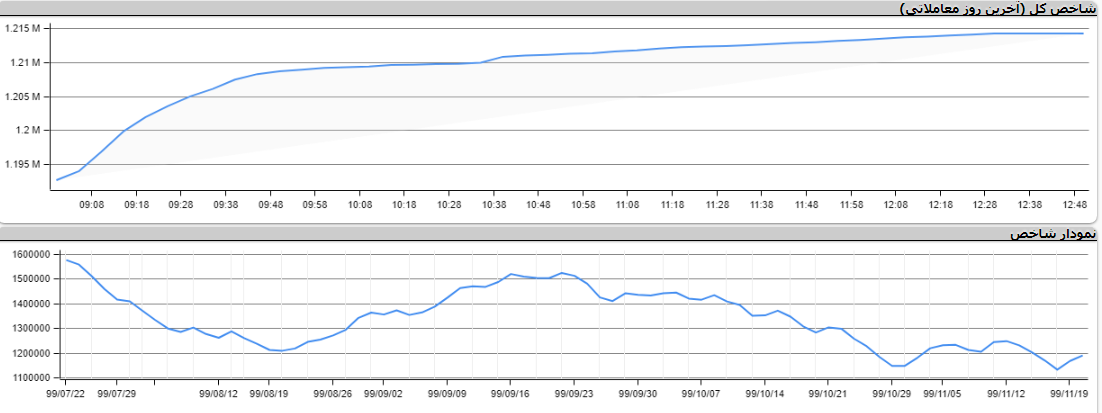This screenshot has height=413, width=1102.
Task: Select the 12:48 time label
Action: point(1074,204)
